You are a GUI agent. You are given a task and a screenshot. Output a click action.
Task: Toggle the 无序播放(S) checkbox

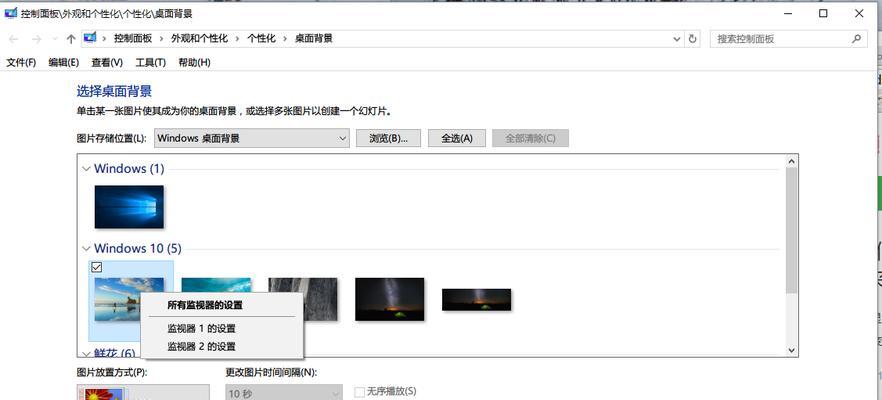click(x=359, y=392)
